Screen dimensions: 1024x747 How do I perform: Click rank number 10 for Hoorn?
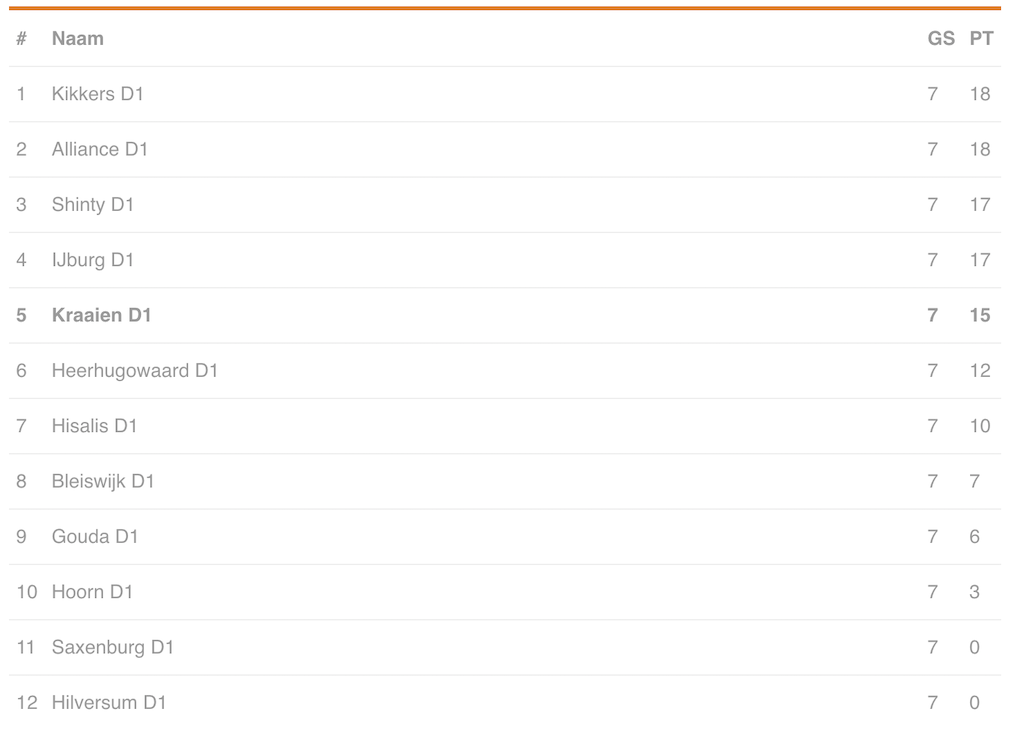pyautogui.click(x=26, y=592)
